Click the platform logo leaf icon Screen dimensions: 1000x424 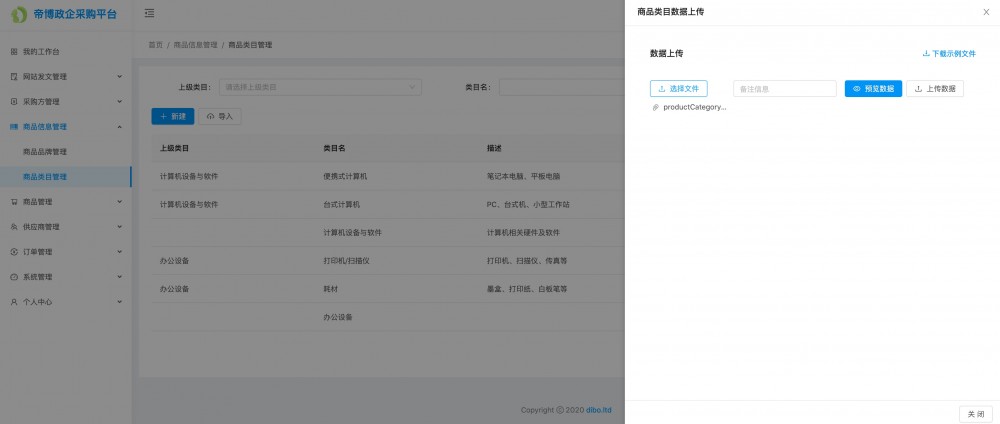18,14
